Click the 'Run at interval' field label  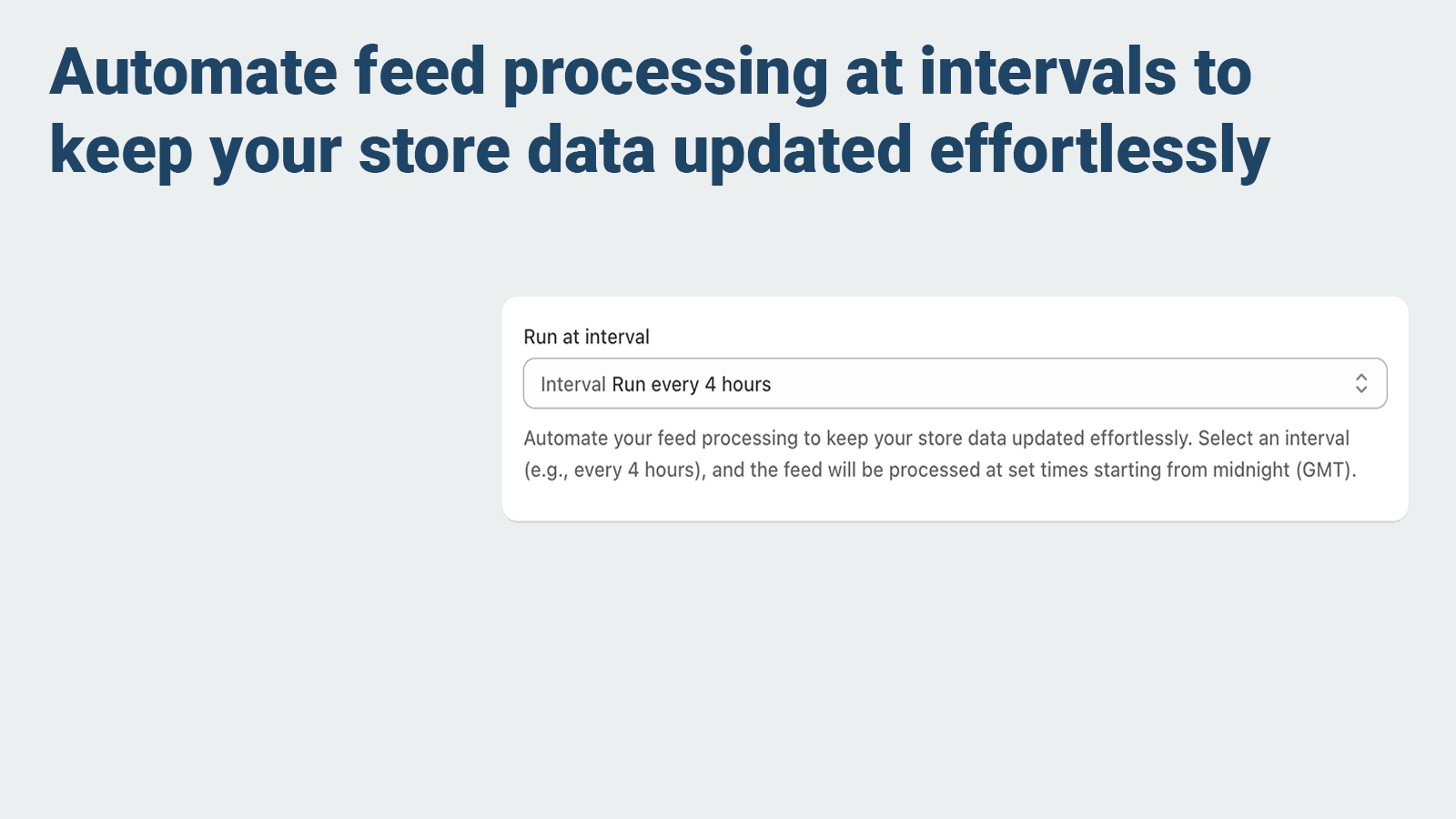[x=585, y=337]
